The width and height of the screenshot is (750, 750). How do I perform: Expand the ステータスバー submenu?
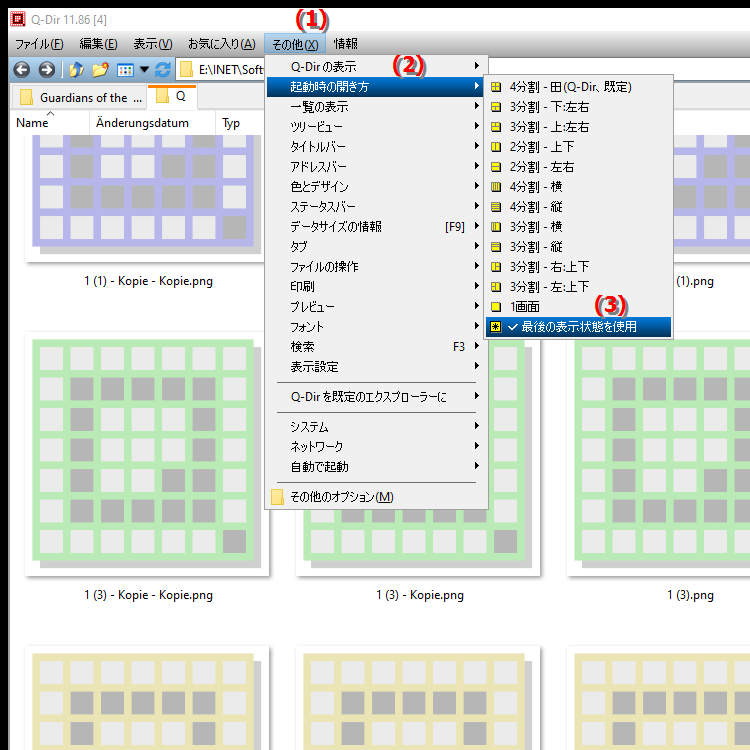coord(377,207)
